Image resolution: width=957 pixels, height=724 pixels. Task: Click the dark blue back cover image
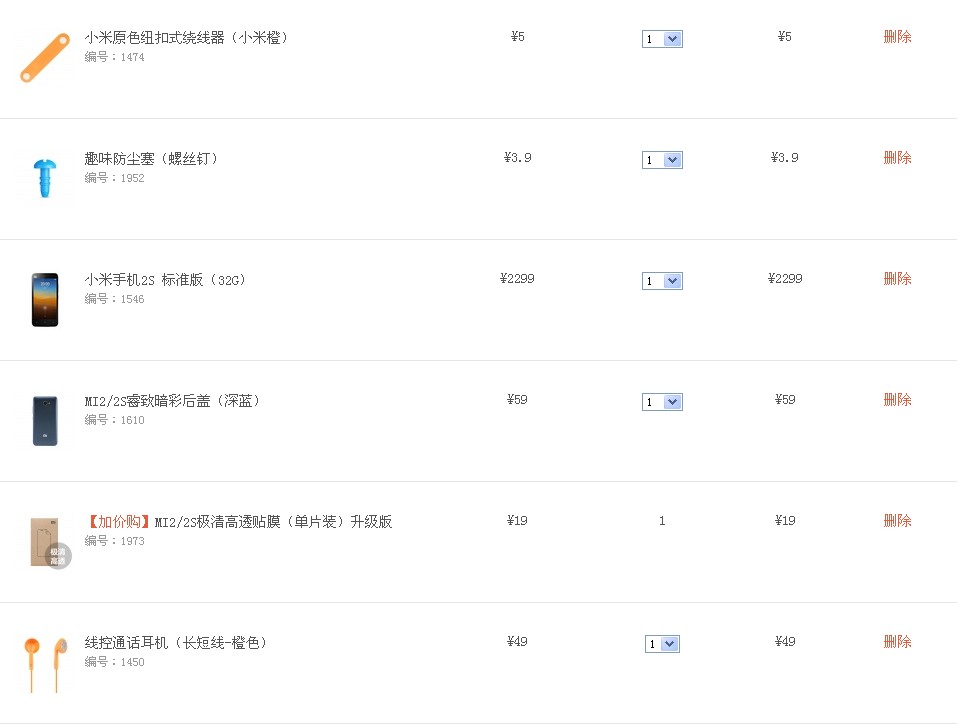click(45, 421)
